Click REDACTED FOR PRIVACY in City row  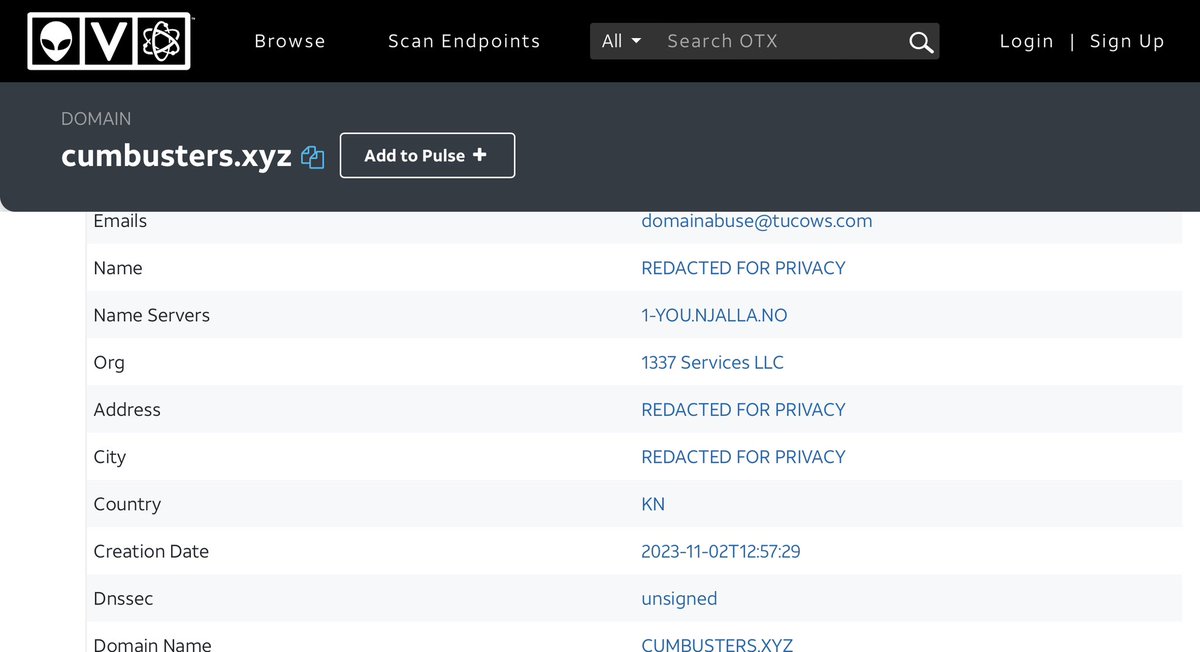pos(743,456)
